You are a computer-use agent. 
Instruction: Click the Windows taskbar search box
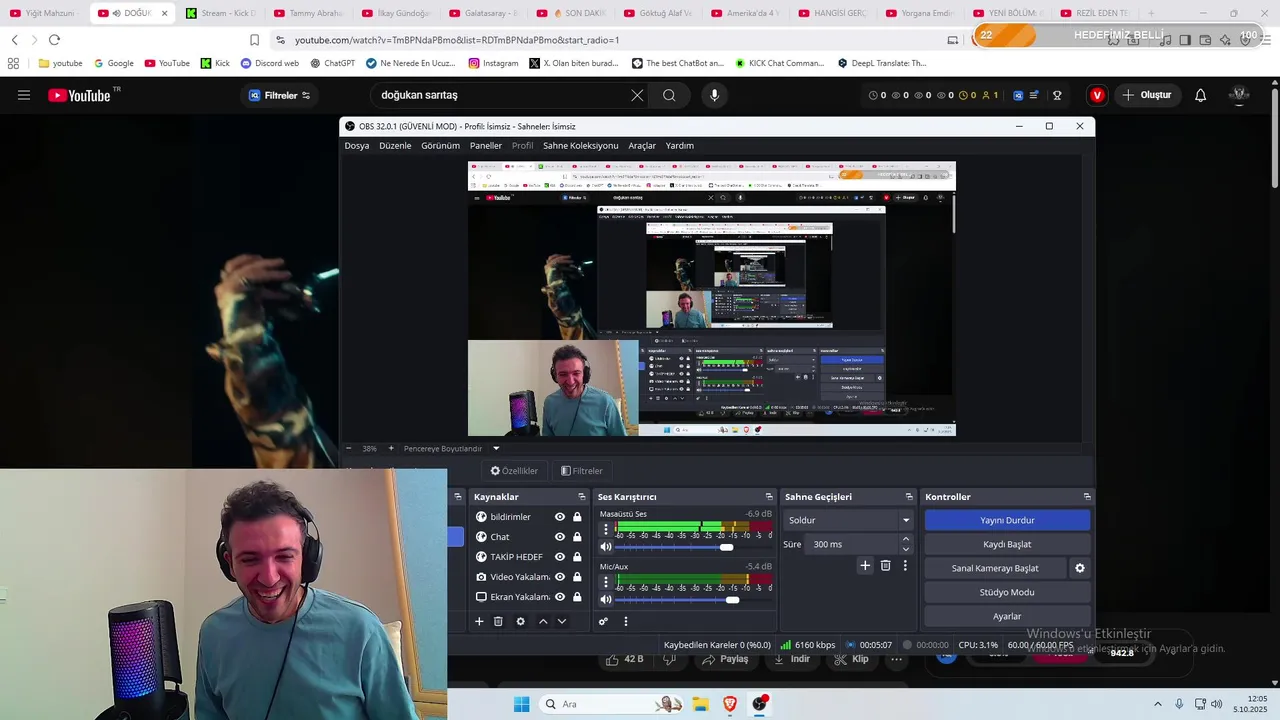[x=612, y=704]
